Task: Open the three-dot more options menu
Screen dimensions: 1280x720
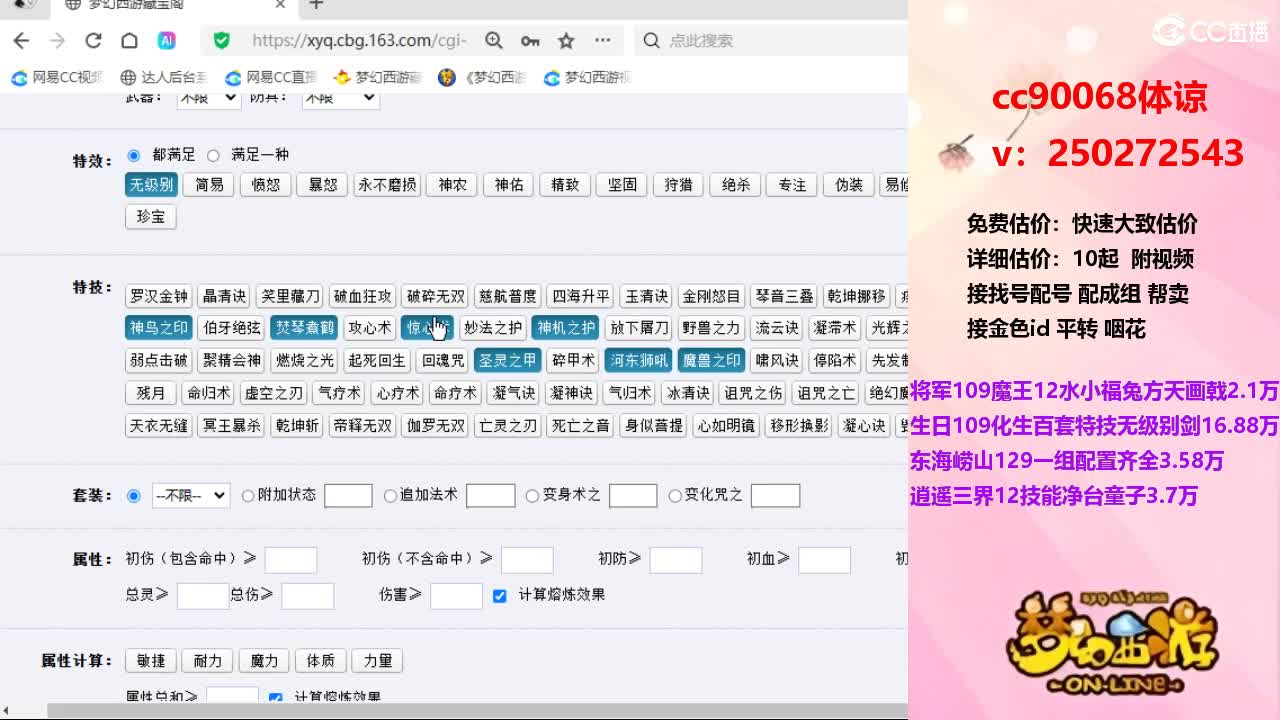Action: point(602,40)
